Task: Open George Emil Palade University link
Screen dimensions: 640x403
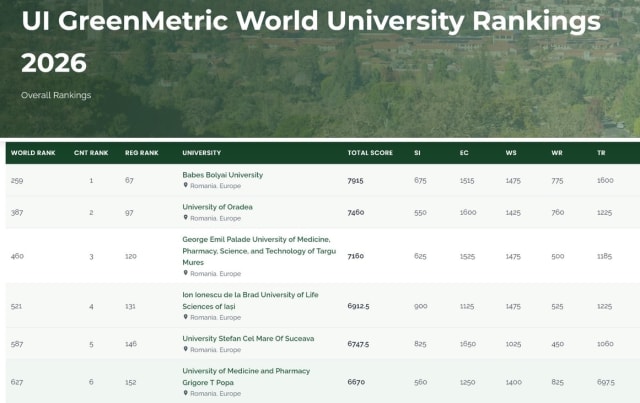Action: pos(259,251)
